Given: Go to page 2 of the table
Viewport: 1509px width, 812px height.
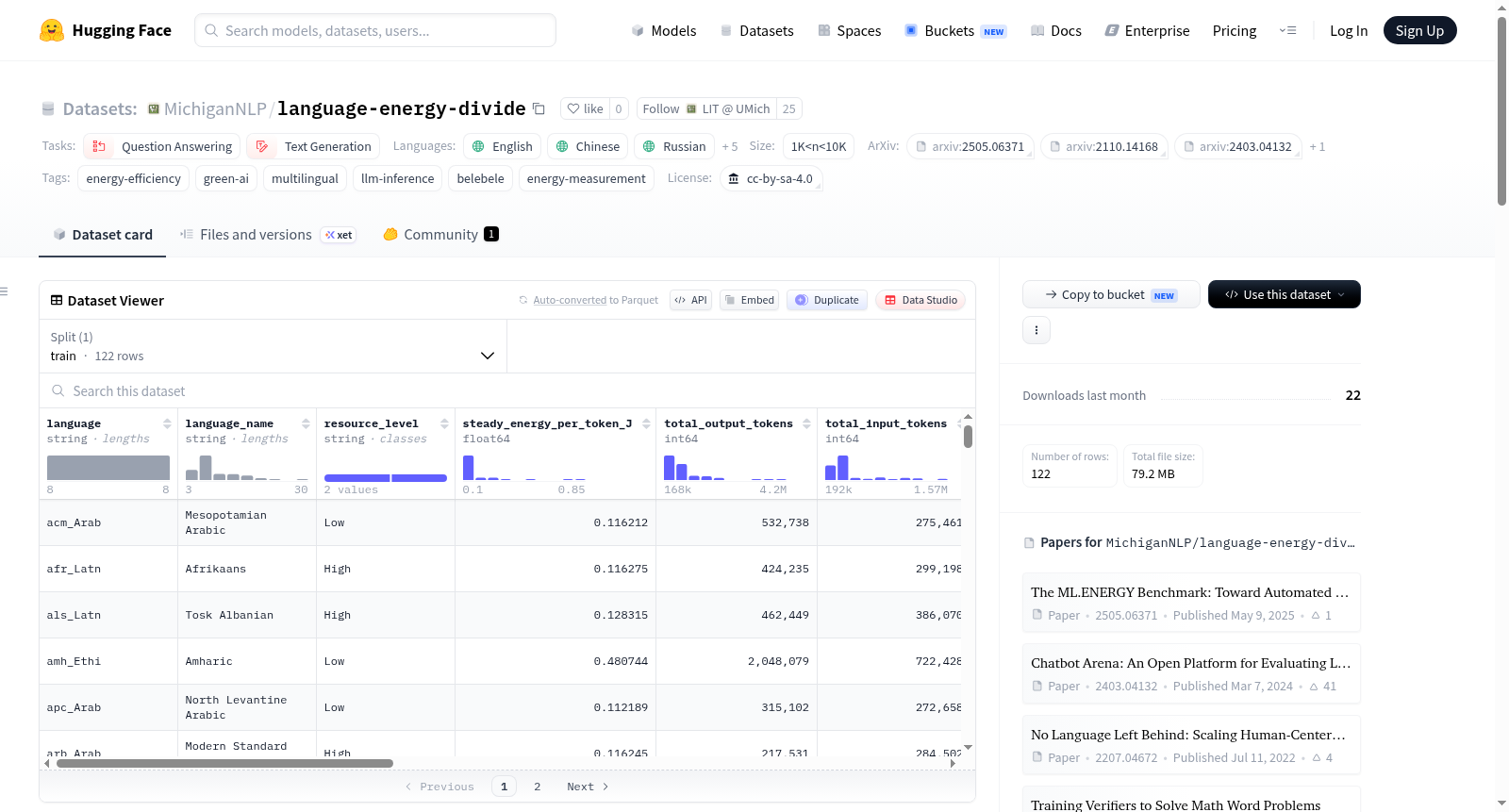Looking at the screenshot, I should (538, 787).
